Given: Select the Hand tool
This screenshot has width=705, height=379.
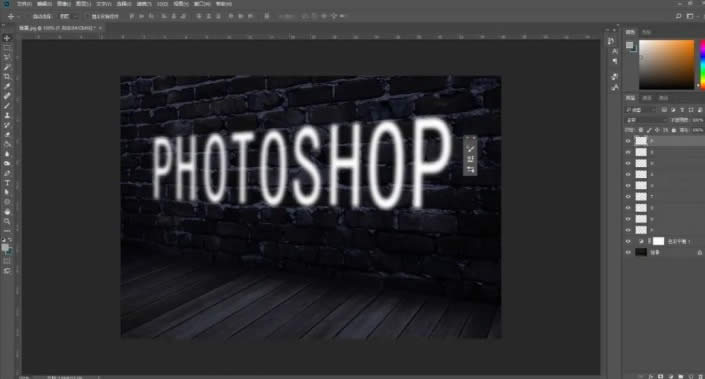Looking at the screenshot, I should pos(7,212).
